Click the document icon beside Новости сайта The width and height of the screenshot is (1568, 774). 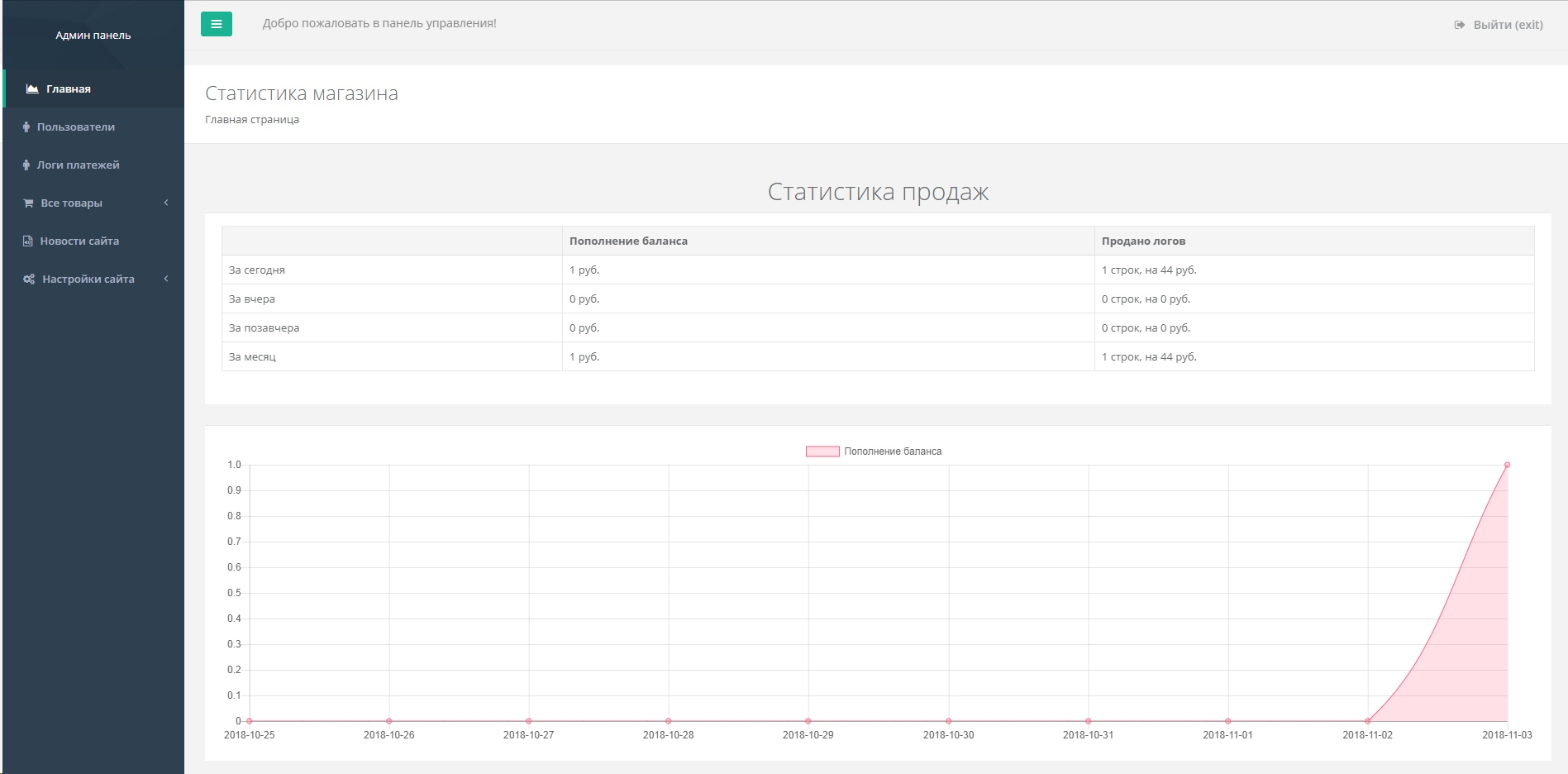[x=28, y=241]
